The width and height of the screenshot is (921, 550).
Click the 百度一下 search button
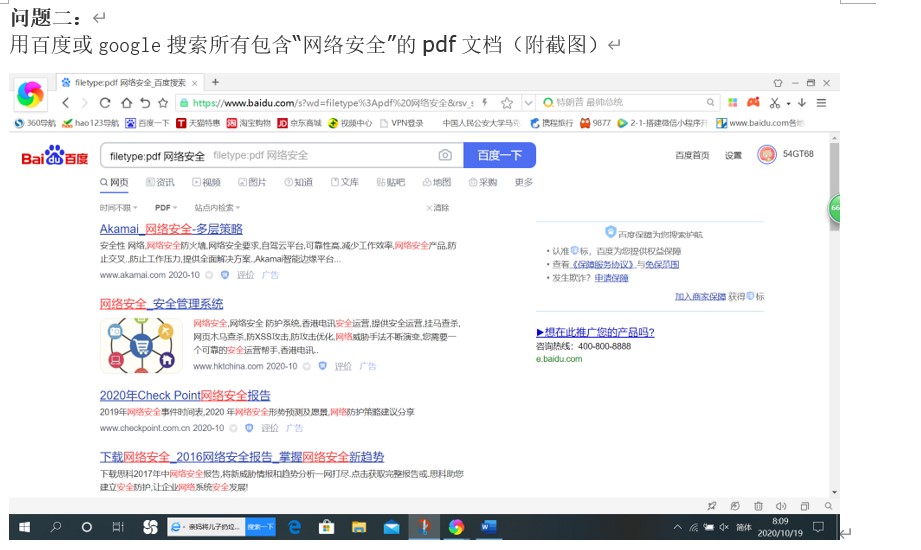click(x=499, y=155)
